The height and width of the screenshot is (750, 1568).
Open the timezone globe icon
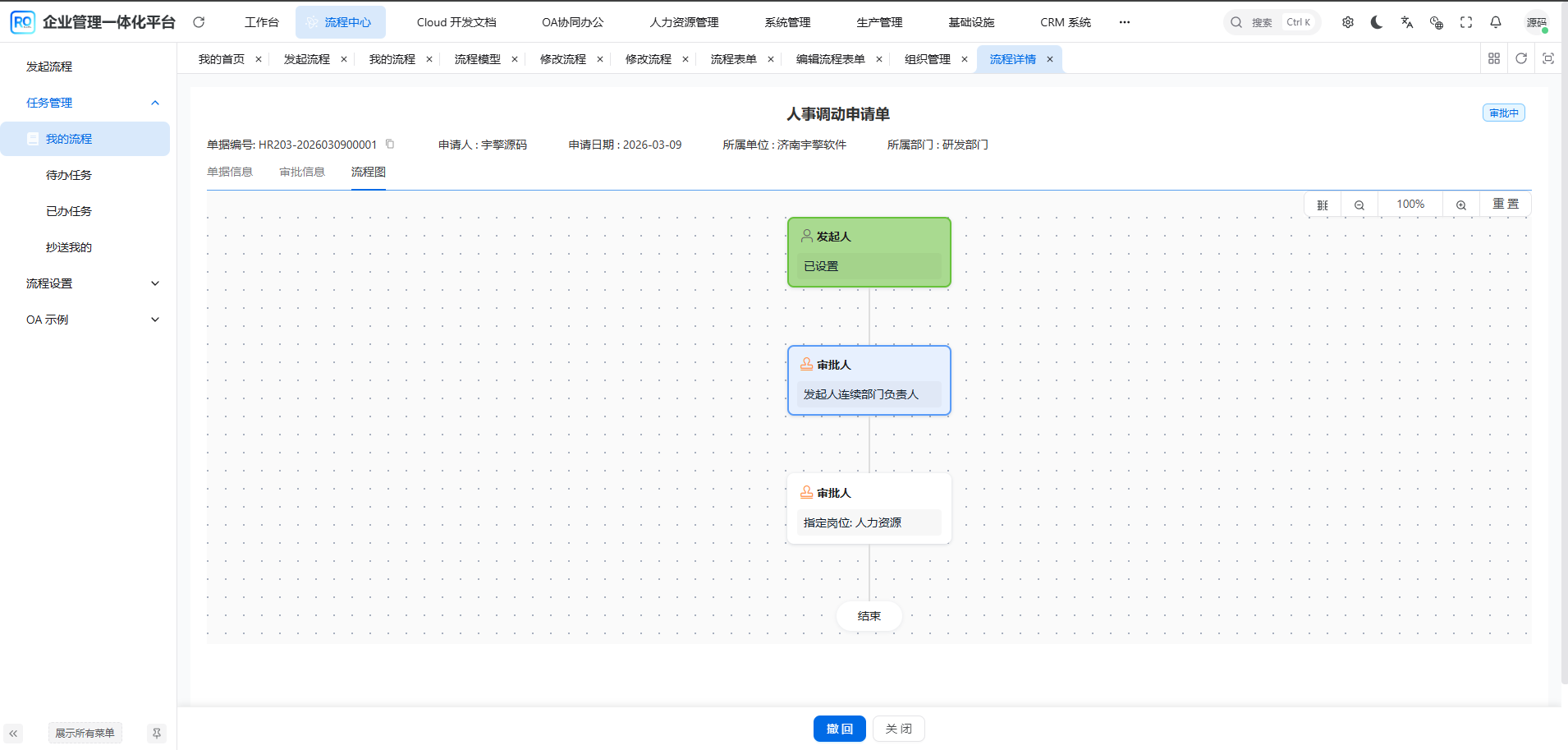(1437, 22)
